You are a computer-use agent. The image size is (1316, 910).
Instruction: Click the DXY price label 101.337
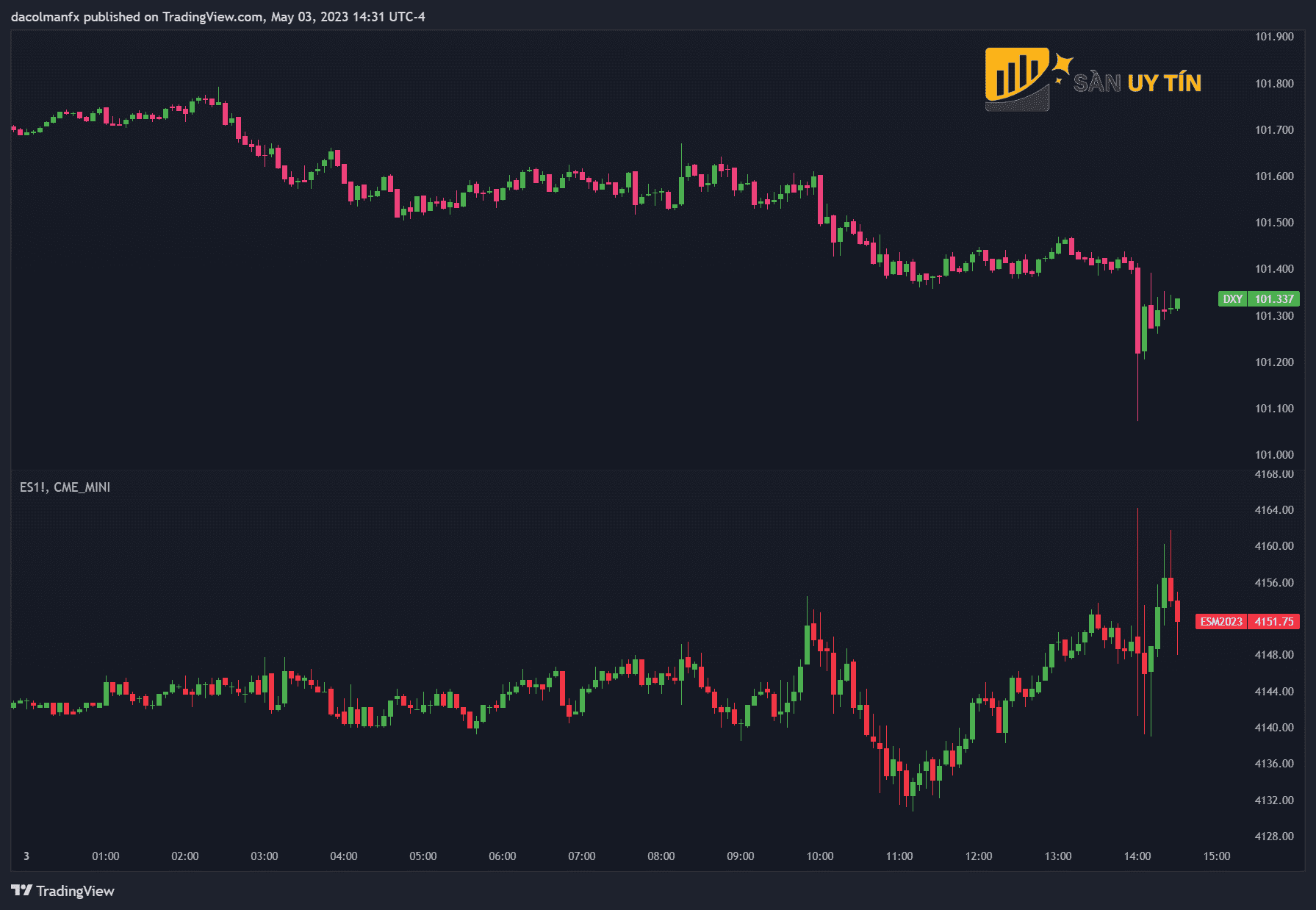click(x=1259, y=299)
